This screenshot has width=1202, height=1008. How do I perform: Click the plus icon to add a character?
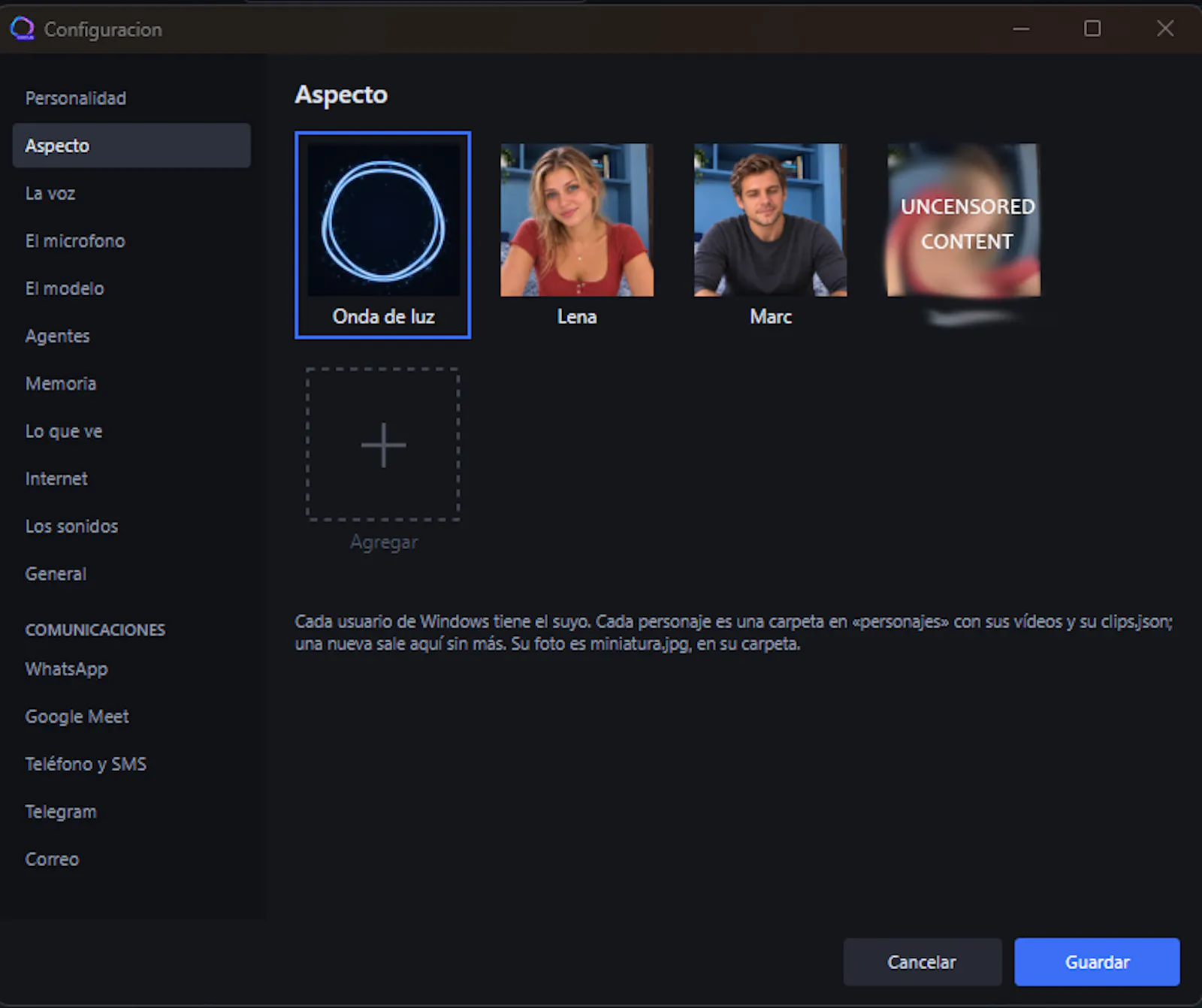[383, 445]
